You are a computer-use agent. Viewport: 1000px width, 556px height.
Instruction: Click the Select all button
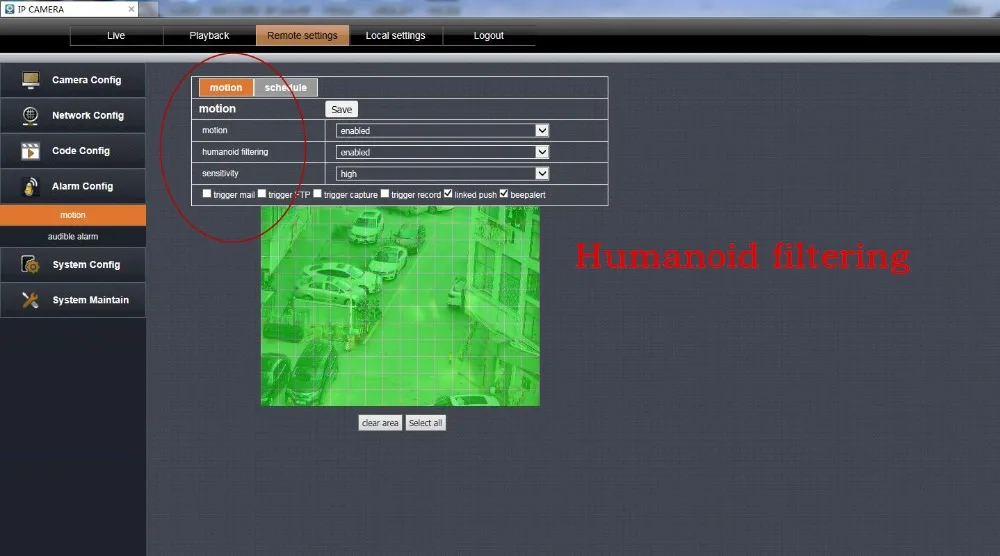tap(425, 423)
